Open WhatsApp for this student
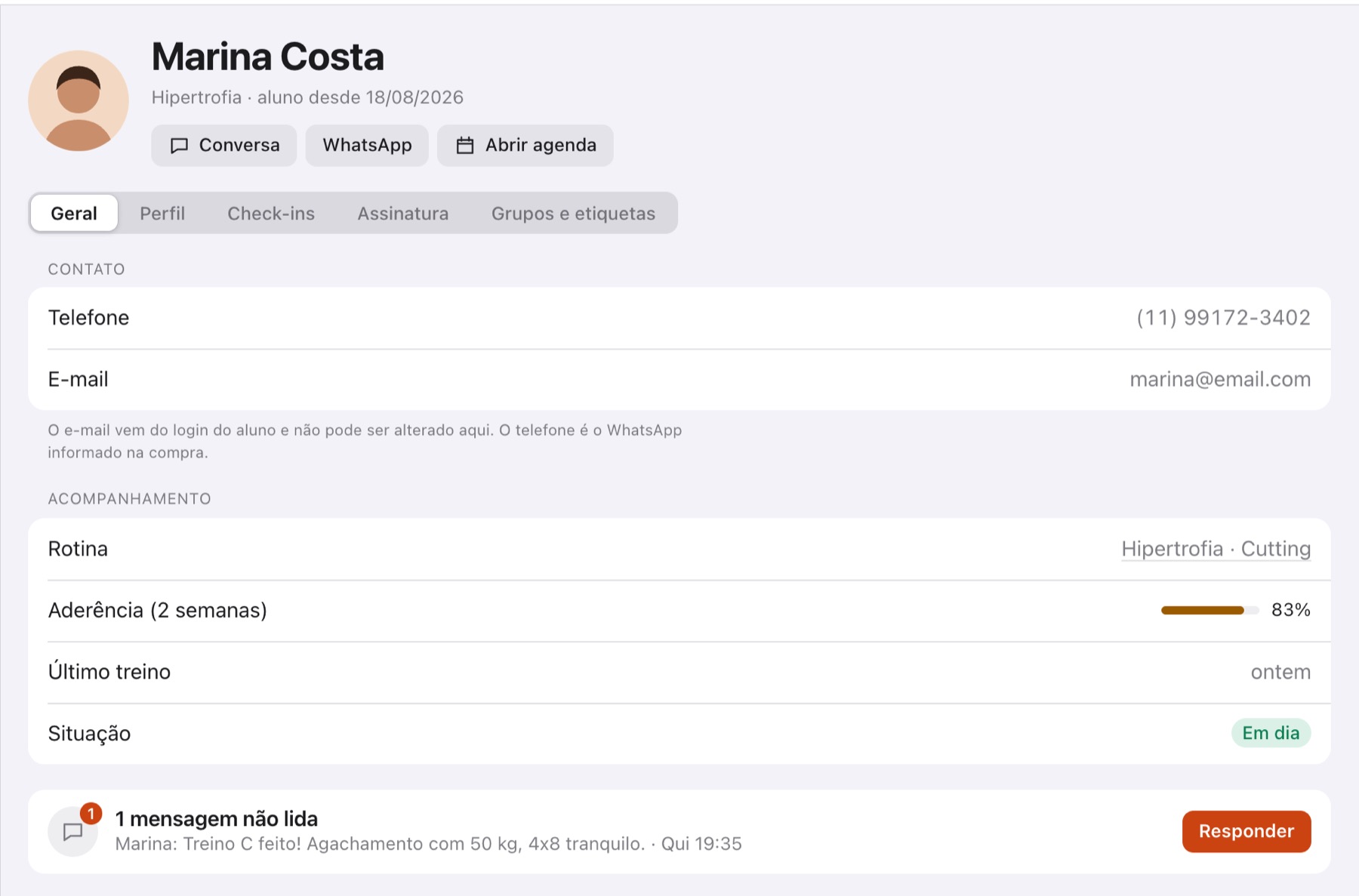Viewport: 1359px width, 896px height. point(367,145)
